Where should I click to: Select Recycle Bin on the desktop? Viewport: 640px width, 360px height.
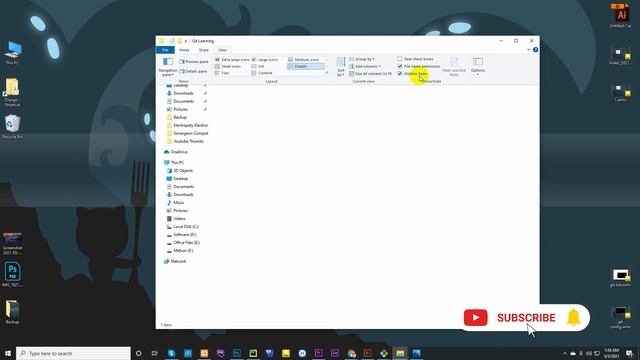[x=12, y=127]
